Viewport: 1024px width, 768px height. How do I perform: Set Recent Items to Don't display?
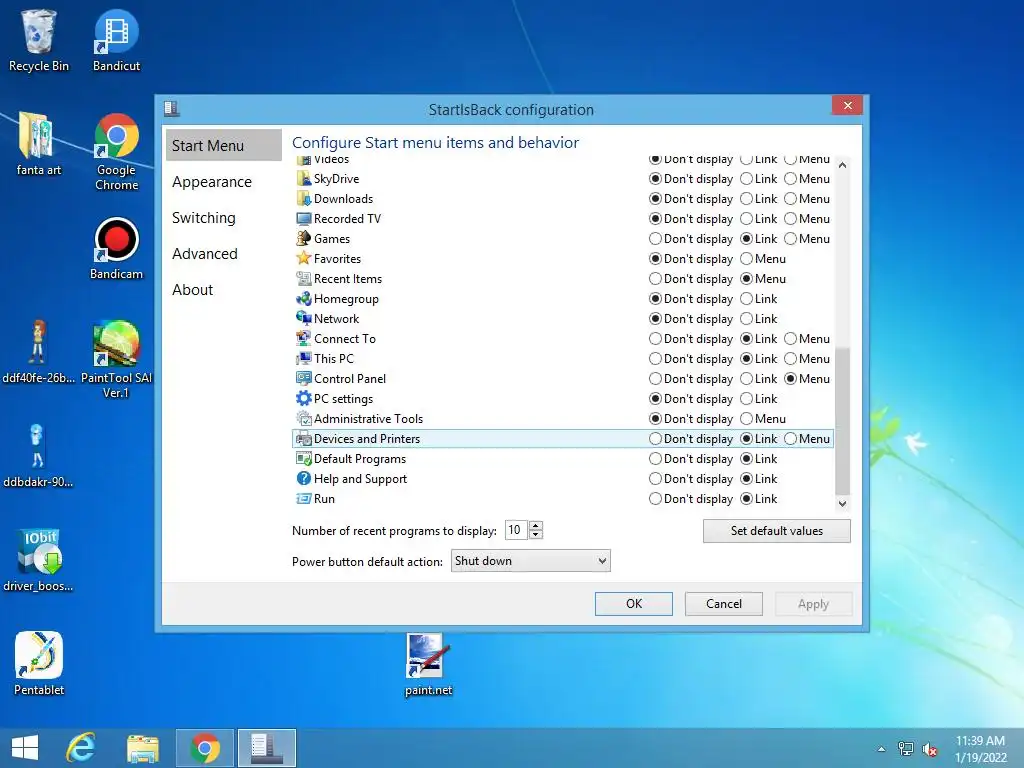(655, 279)
